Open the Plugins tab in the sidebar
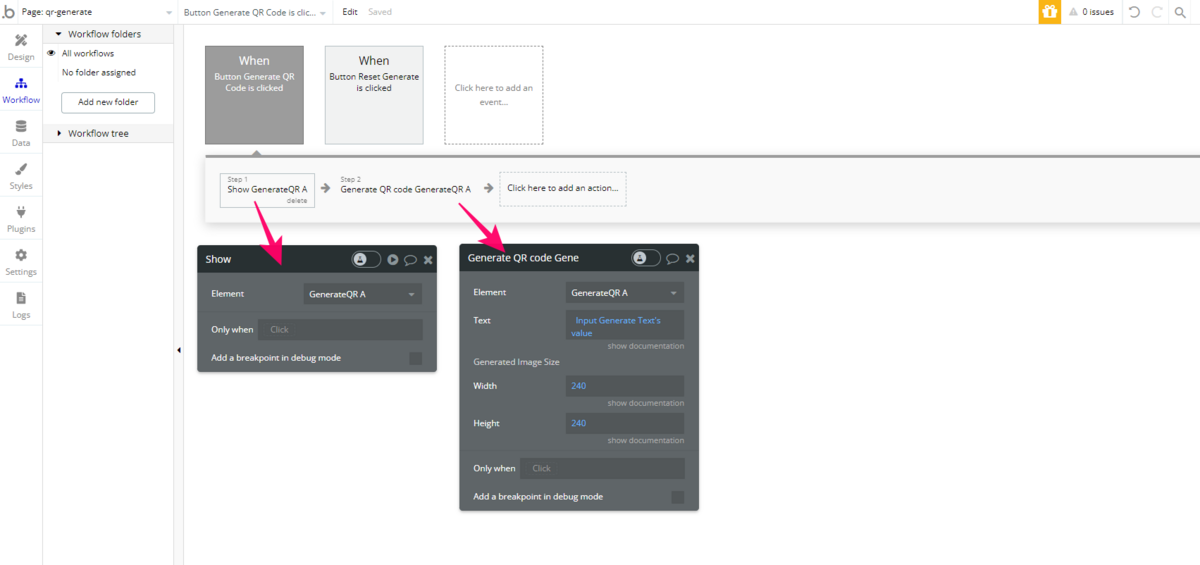1200x565 pixels. coord(21,219)
